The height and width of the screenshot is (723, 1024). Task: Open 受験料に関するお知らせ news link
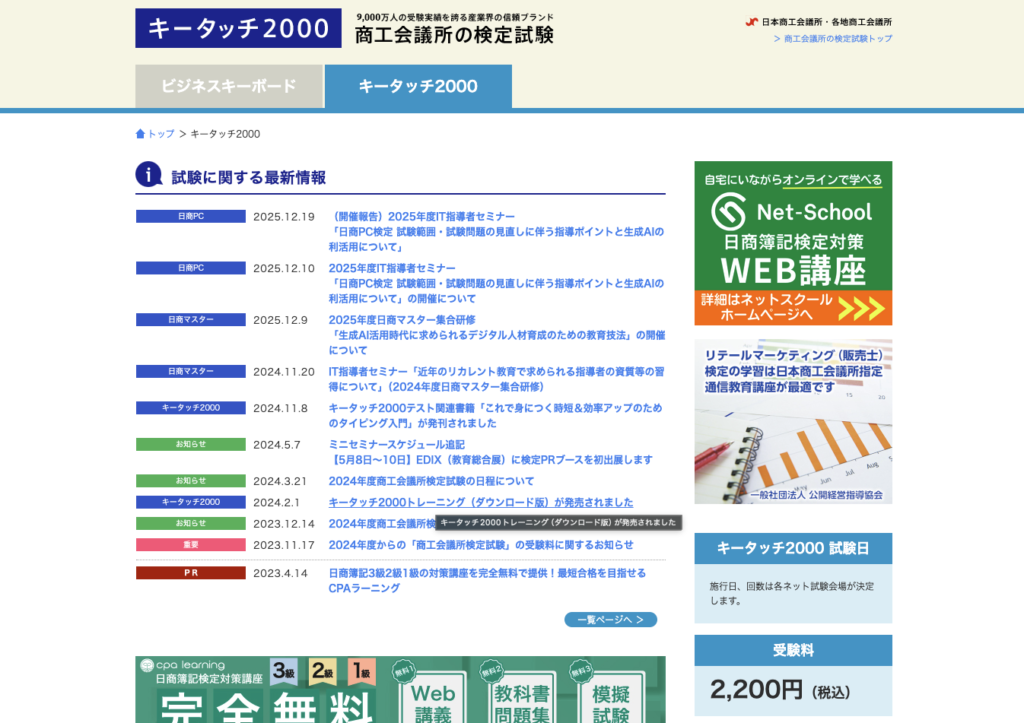point(481,545)
